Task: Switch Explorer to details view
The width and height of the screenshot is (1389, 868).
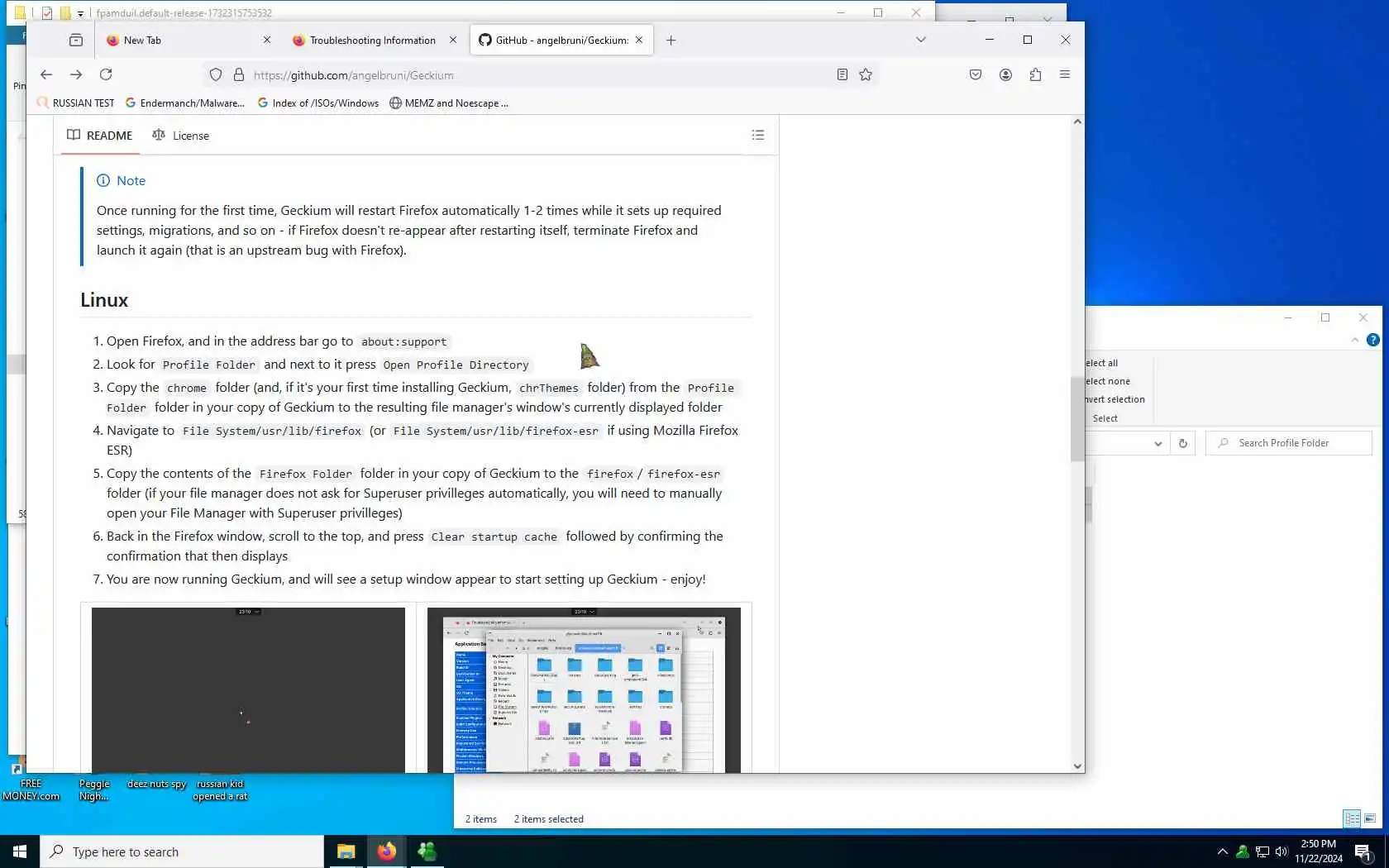Action: (1352, 818)
